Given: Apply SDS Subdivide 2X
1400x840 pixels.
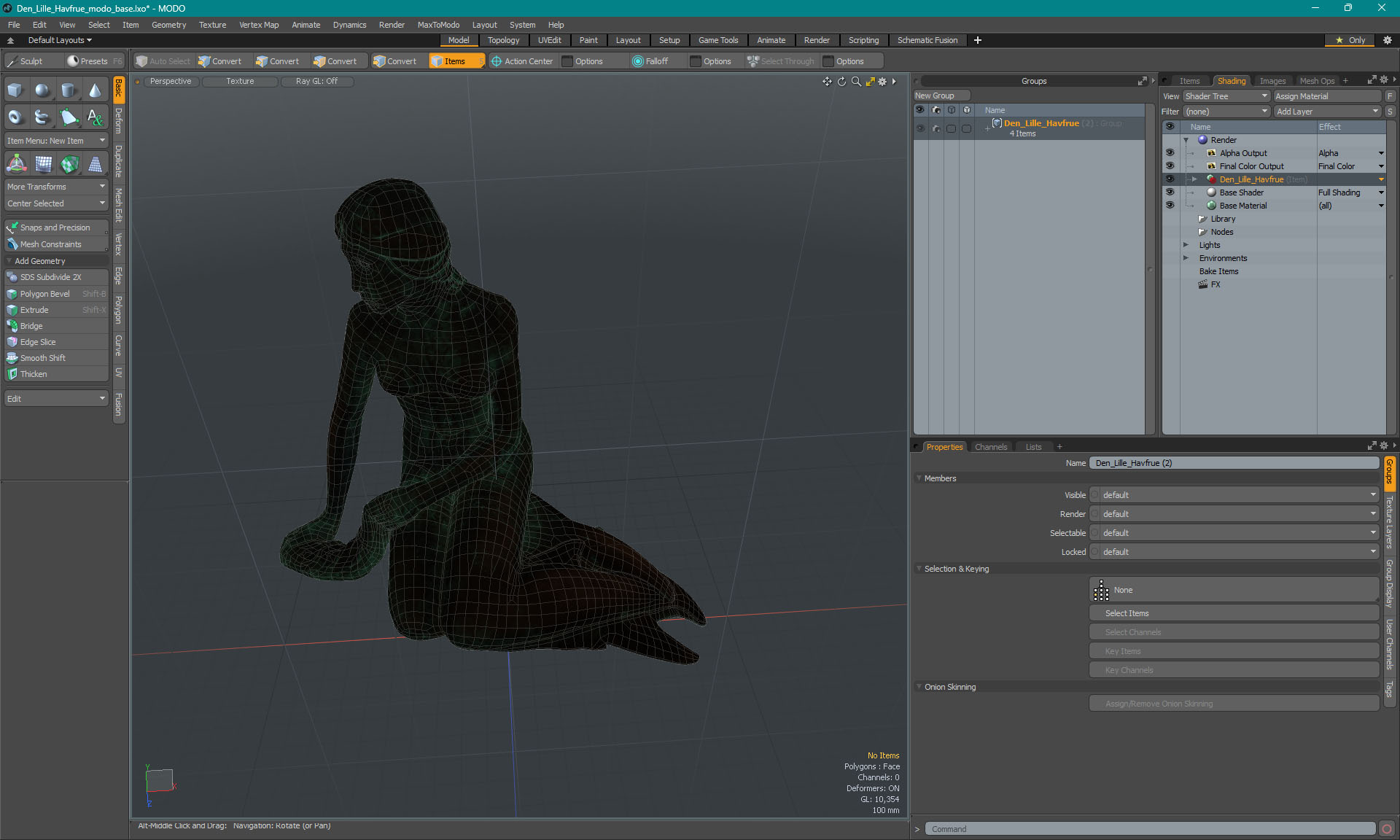Looking at the screenshot, I should click(x=56, y=277).
